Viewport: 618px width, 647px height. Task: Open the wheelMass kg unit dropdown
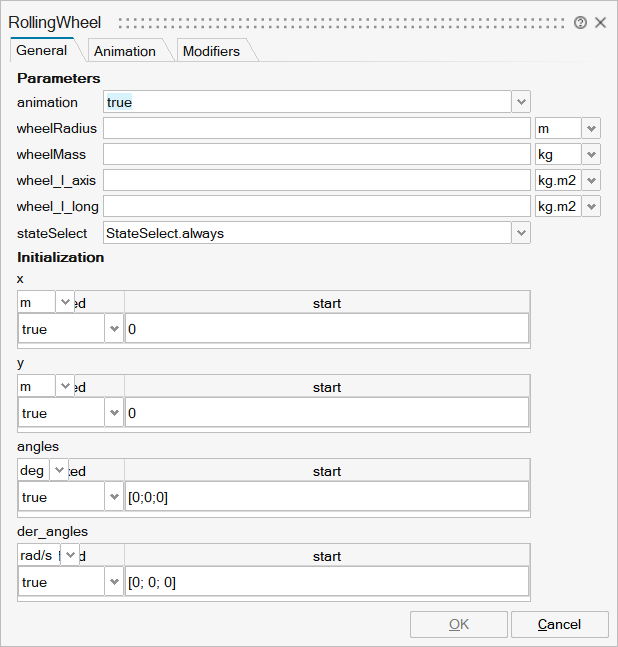pyautogui.click(x=591, y=154)
